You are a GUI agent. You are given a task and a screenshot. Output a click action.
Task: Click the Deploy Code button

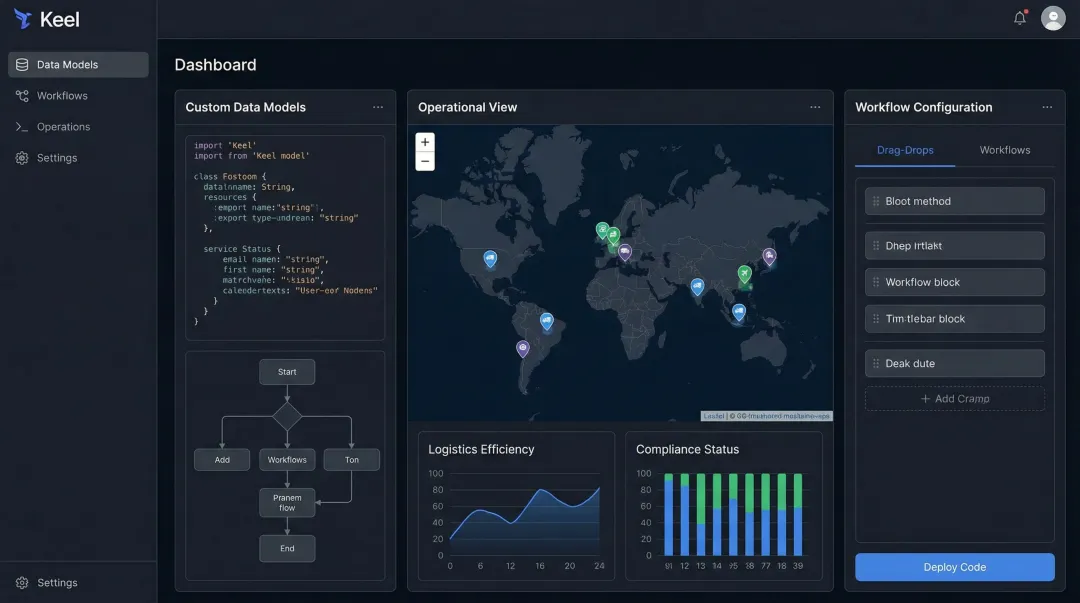pos(954,567)
